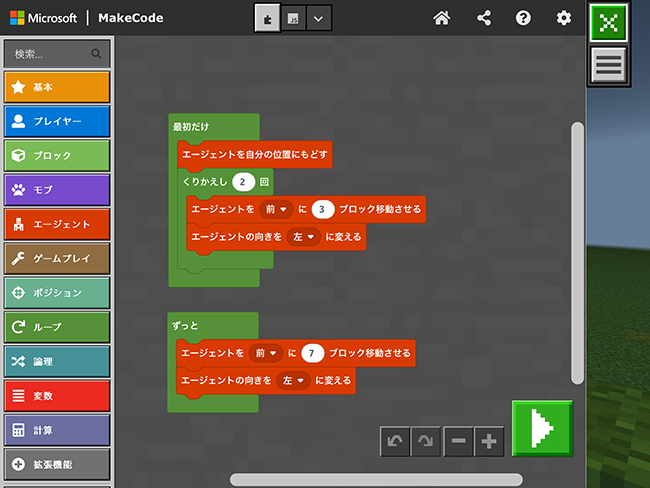The width and height of the screenshot is (650, 488).
Task: Open the Share project icon
Action: coord(484,18)
